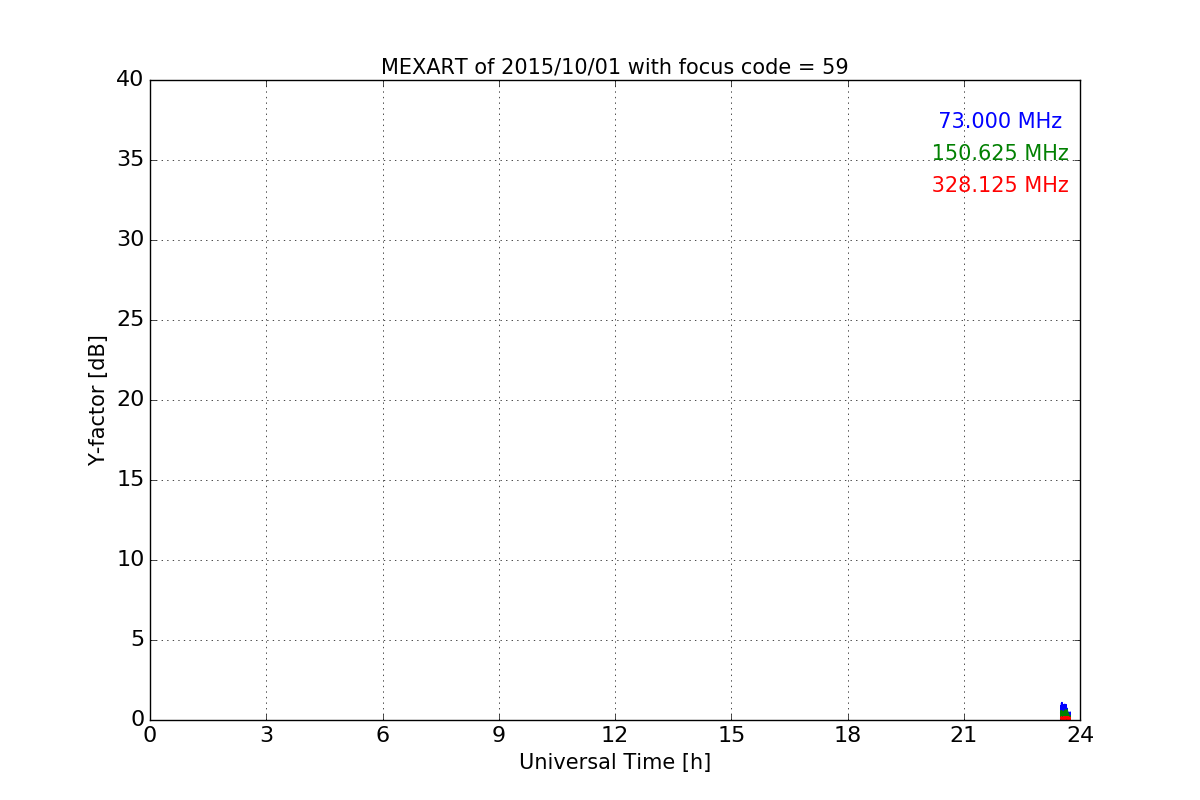Image resolution: width=1200 pixels, height=800 pixels.
Task: Click the y-axis tick label 15
Action: pyautogui.click(x=130, y=479)
